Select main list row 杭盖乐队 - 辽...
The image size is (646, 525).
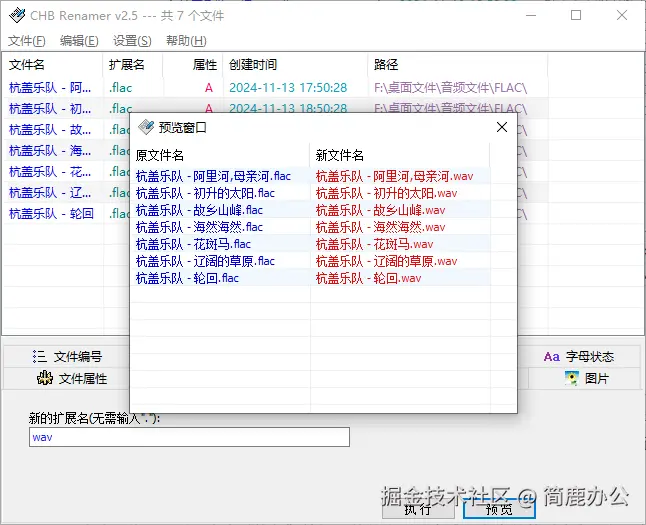pyautogui.click(x=50, y=192)
